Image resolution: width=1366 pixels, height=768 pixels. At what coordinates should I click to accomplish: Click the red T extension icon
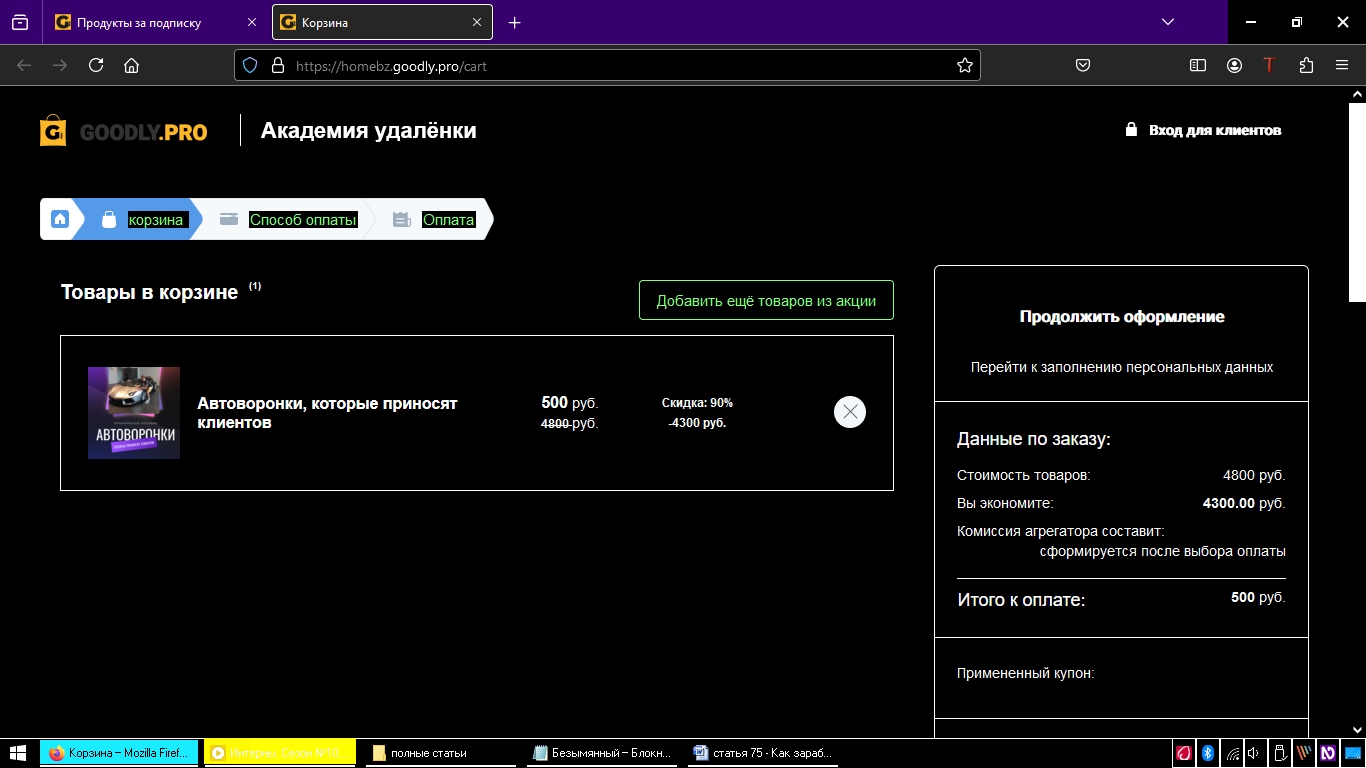point(1269,65)
